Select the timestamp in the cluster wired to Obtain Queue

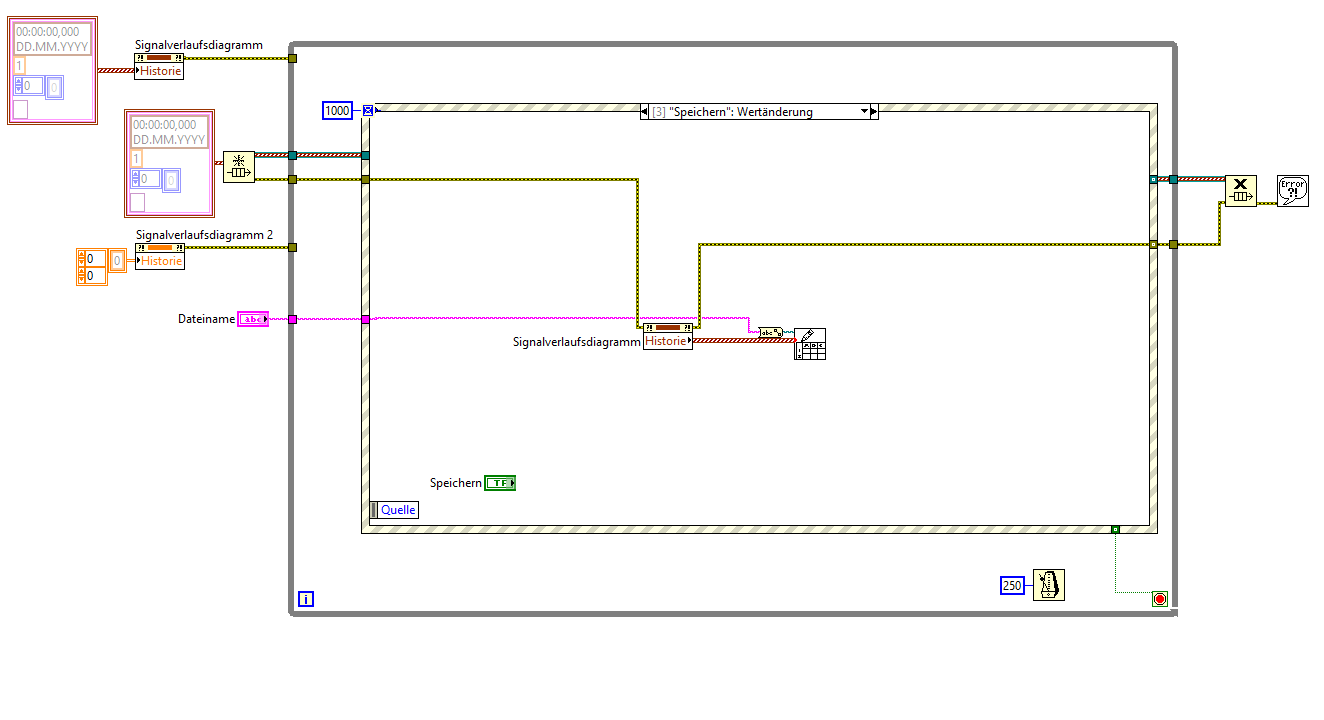[x=169, y=133]
